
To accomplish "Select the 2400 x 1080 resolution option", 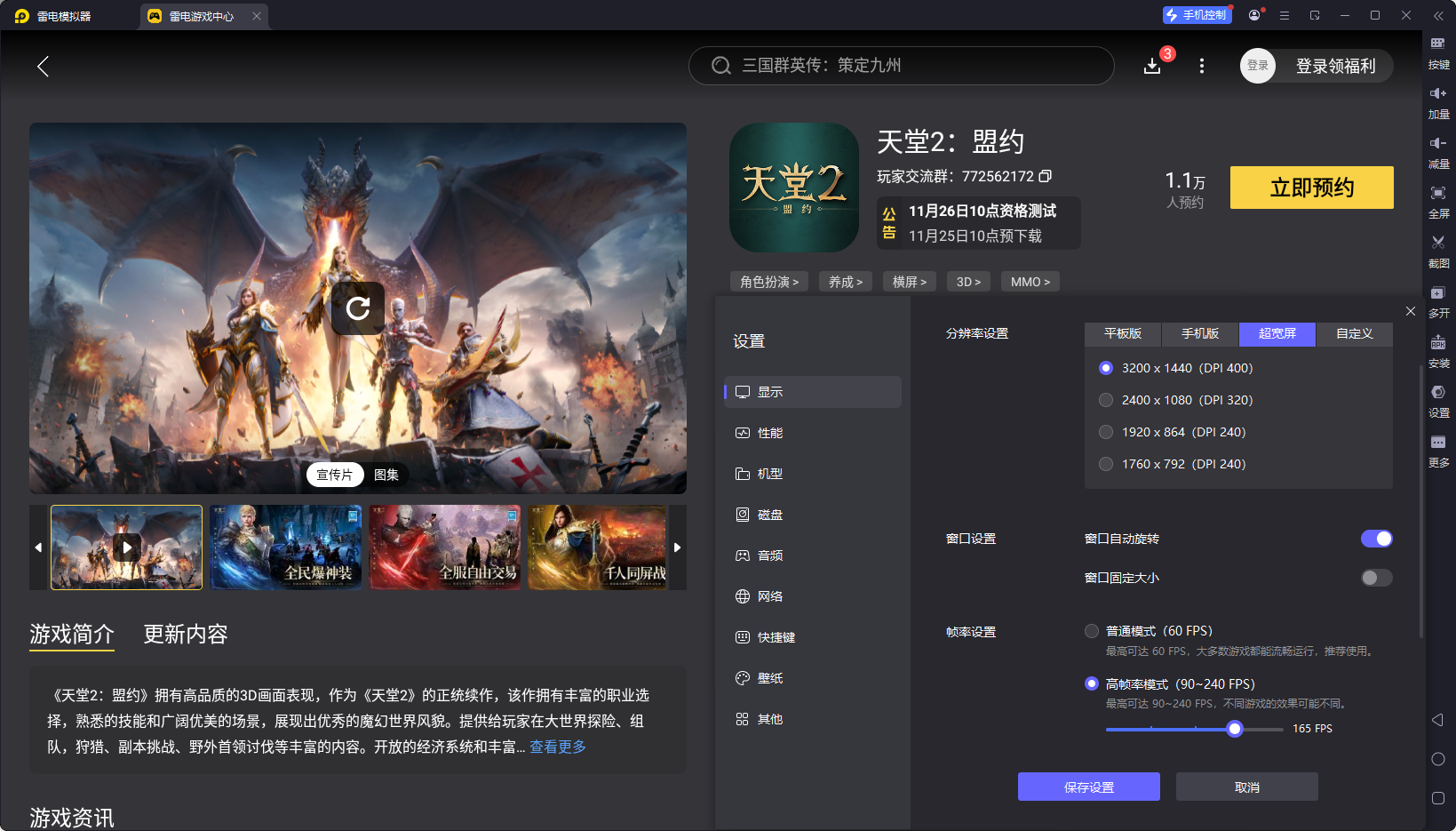I will [x=1106, y=400].
